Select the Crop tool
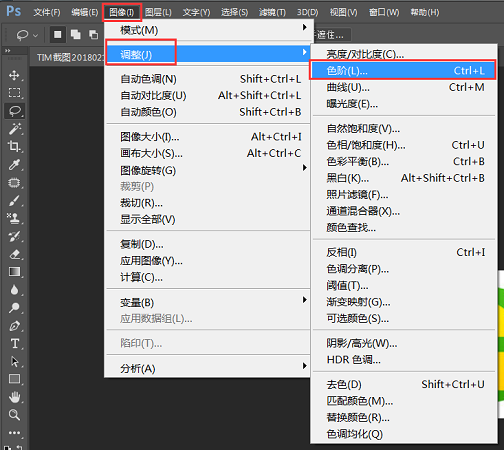This screenshot has height=450, width=504. click(14, 146)
